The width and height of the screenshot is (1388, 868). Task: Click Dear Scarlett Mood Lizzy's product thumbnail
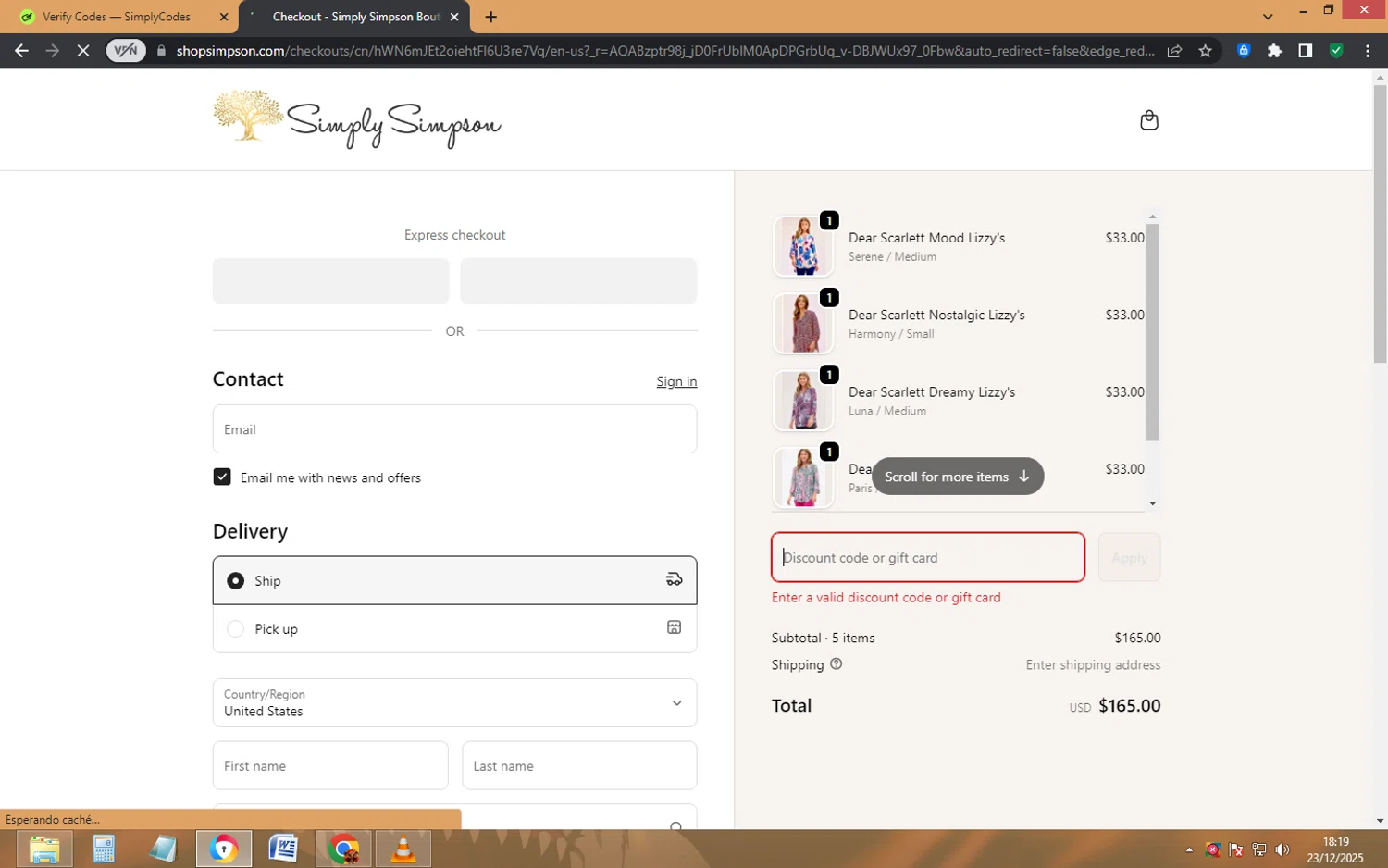pos(803,246)
